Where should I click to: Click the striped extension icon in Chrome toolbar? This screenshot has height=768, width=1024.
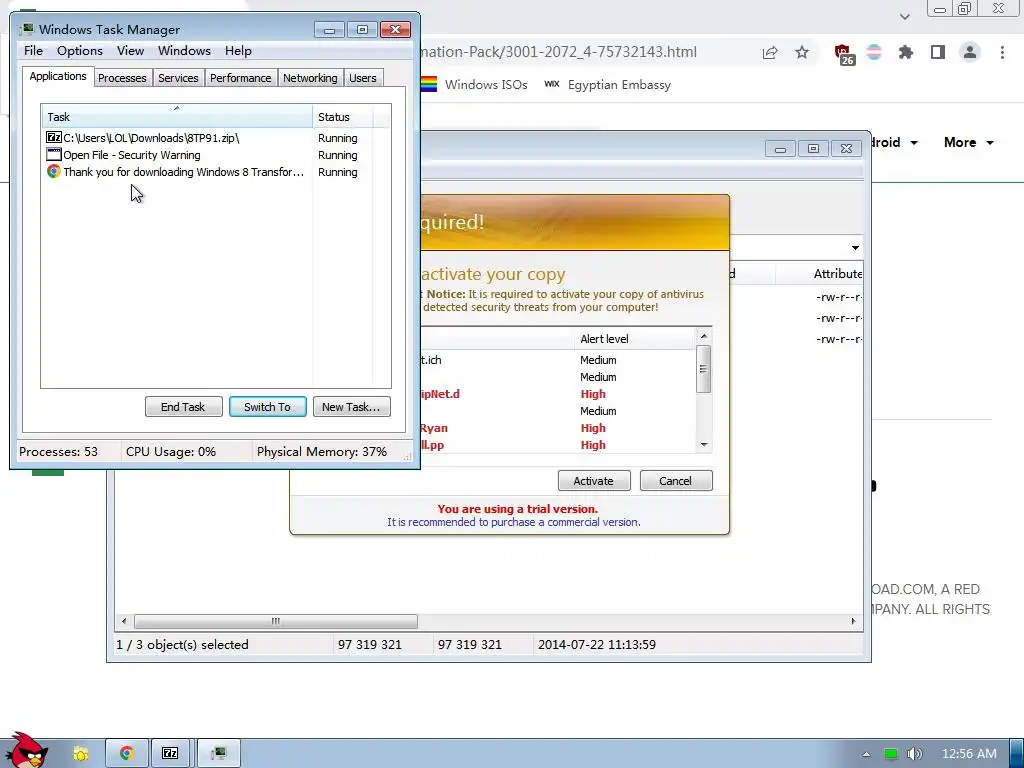tap(874, 52)
